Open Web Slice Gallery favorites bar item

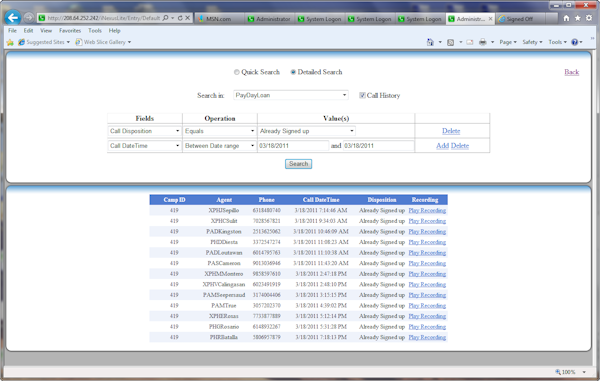[103, 42]
